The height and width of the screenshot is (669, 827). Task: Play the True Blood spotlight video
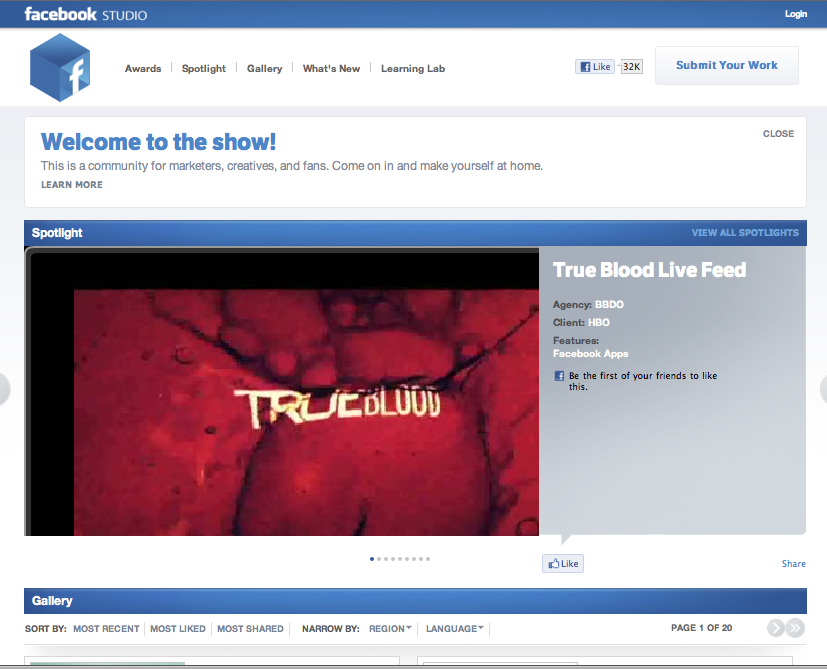[x=282, y=391]
